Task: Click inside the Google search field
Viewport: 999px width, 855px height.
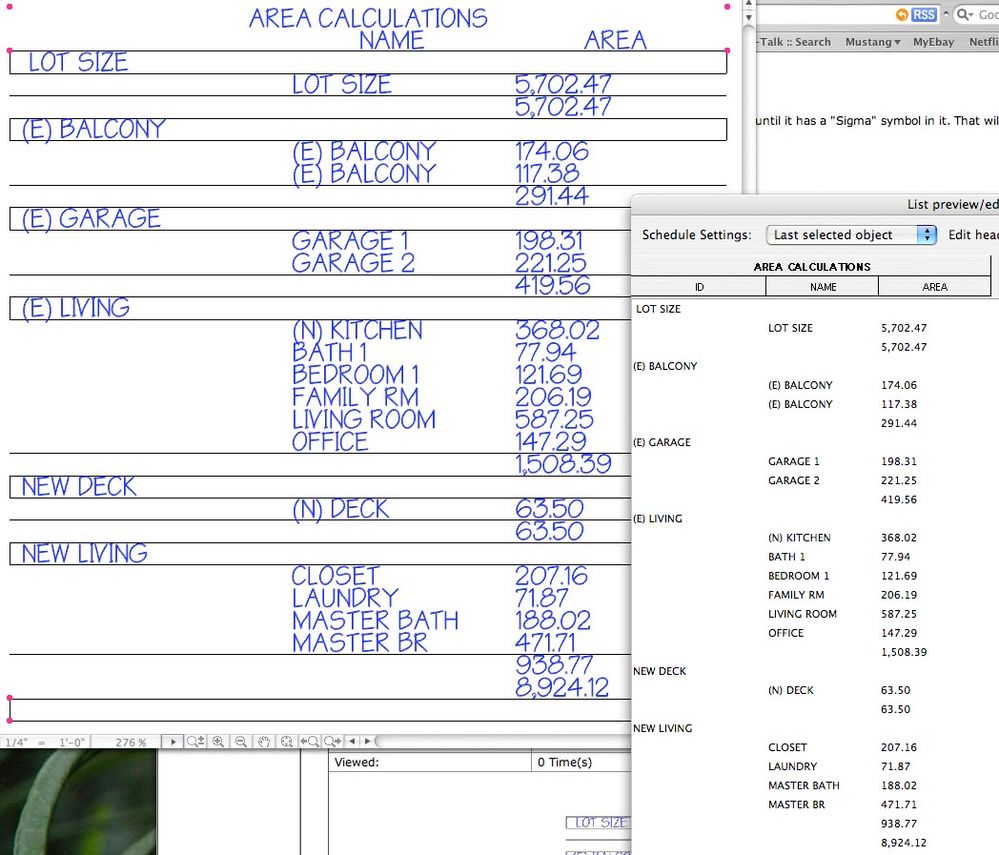Action: click(985, 15)
